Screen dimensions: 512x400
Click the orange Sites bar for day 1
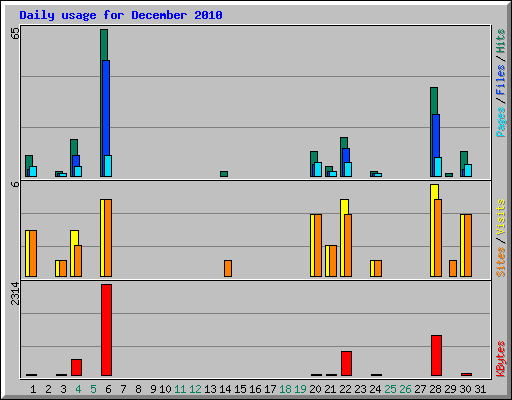pos(33,253)
